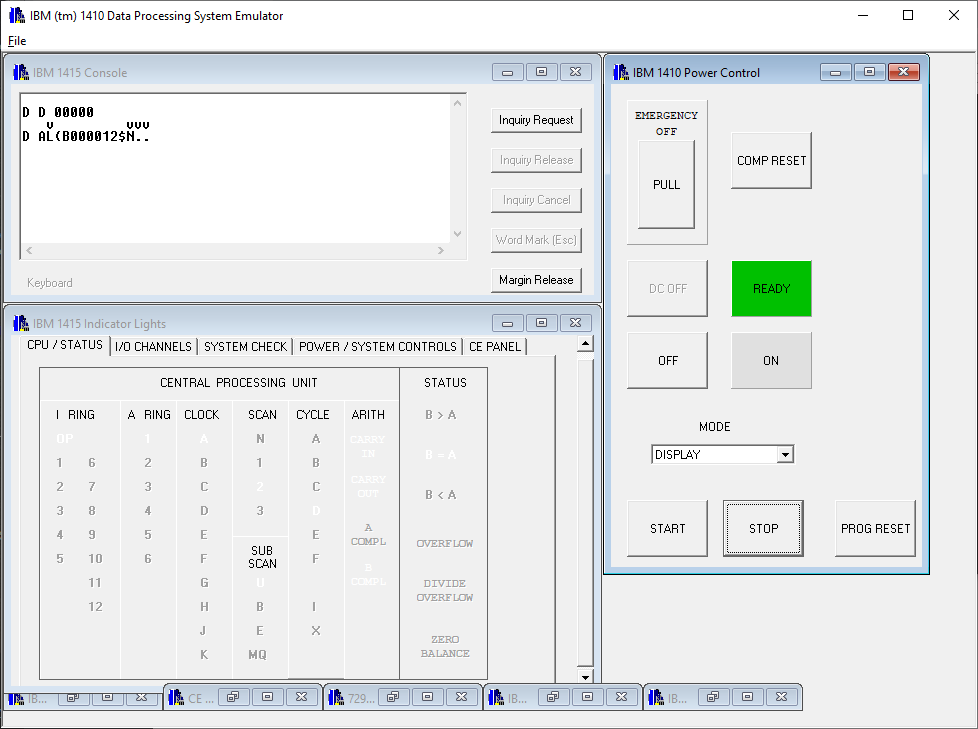Screen dimensions: 978x729
Task: Select the POWER / SYSTEM CONTROLS tab
Action: coord(377,347)
